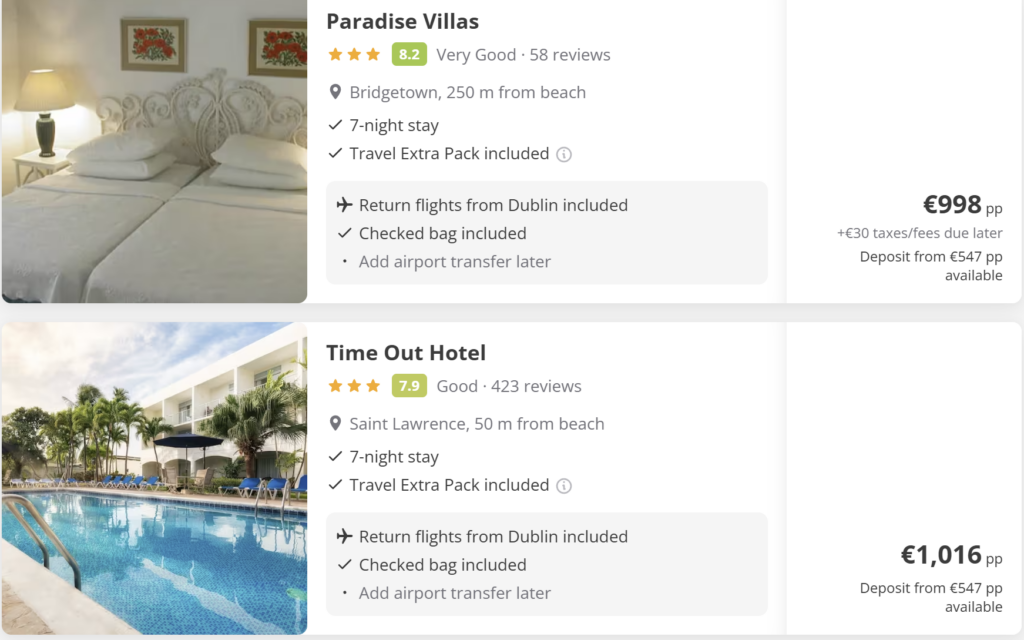Click the location pin icon near Saint Lawrence
1024x640 pixels.
coord(336,424)
